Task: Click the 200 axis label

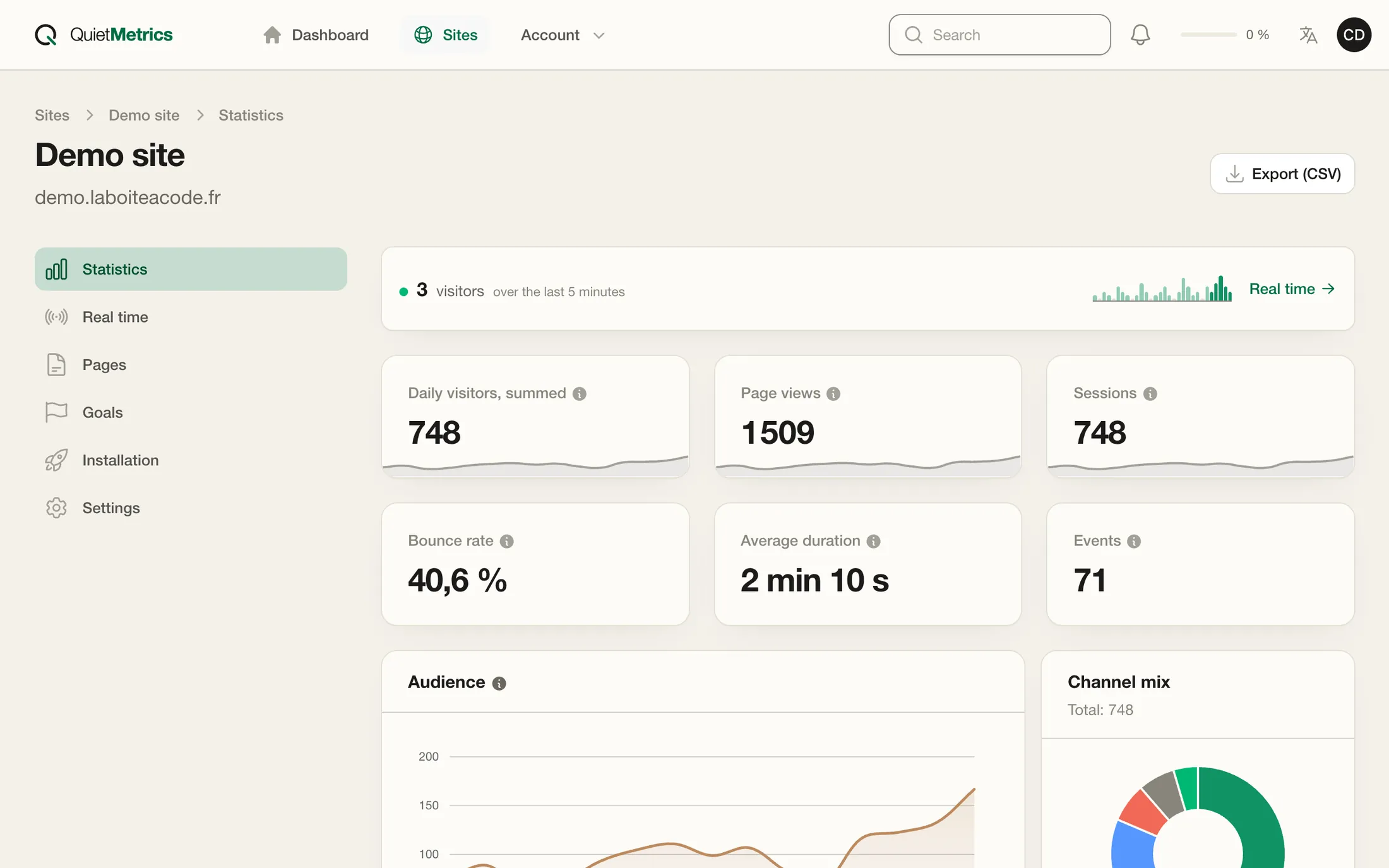Action: coord(428,756)
